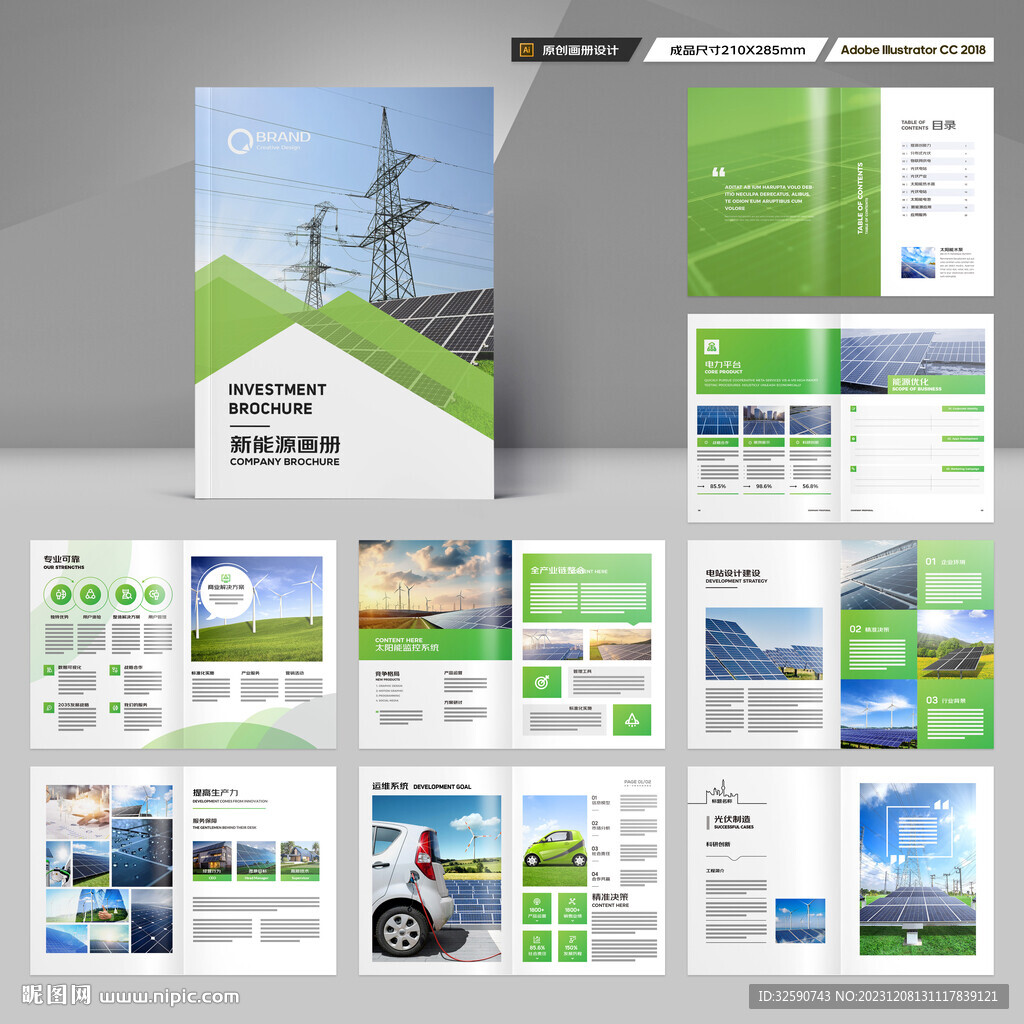Click the 运维系统 DEVELOPMENT GOAL heading
The image size is (1024, 1024).
[422, 786]
